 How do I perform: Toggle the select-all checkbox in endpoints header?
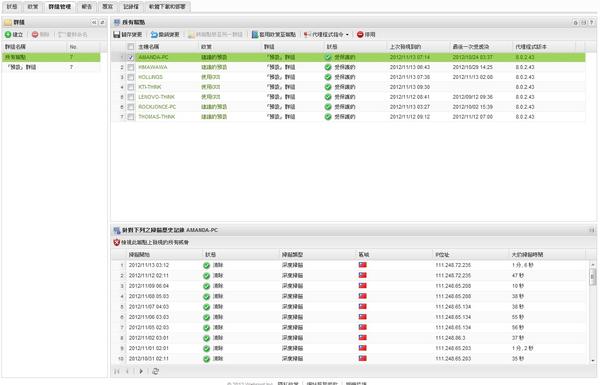coord(131,47)
